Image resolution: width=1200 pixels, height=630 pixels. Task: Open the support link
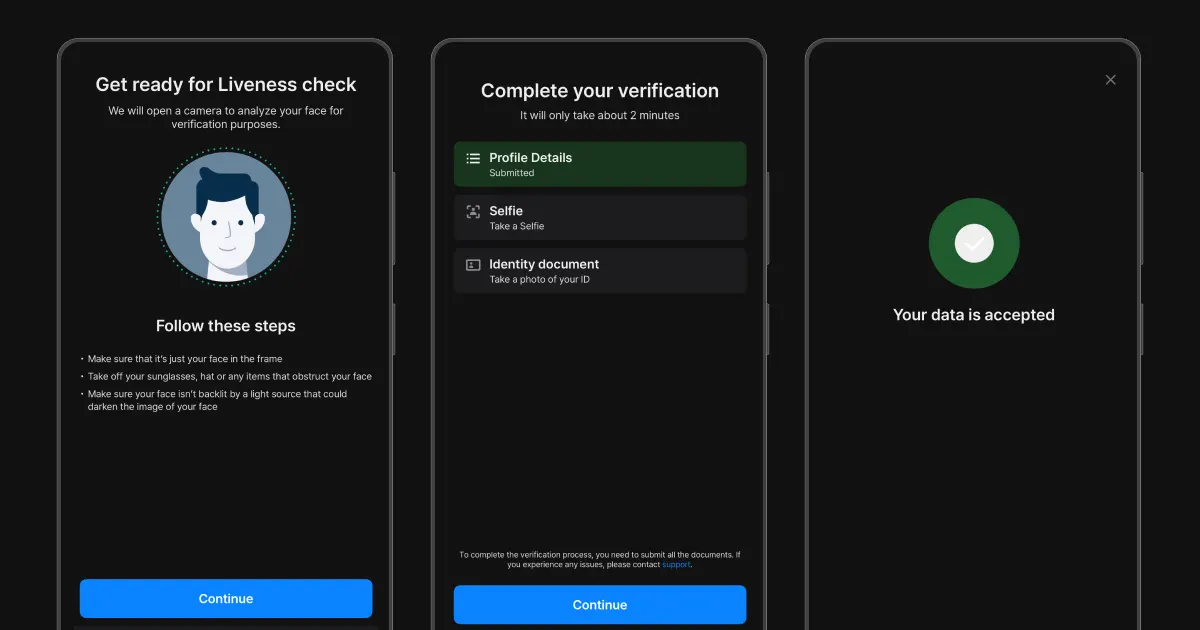(676, 565)
